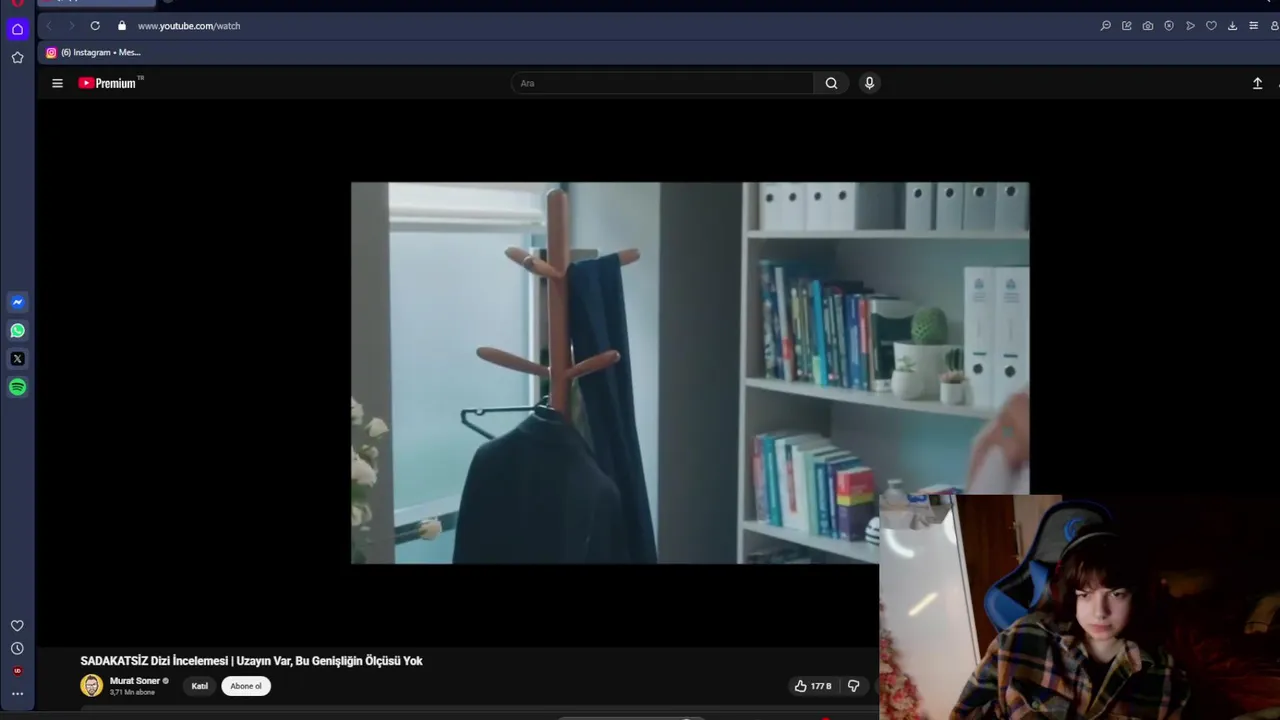Open Messenger in the sidebar
The height and width of the screenshot is (720, 1280).
coord(17,302)
